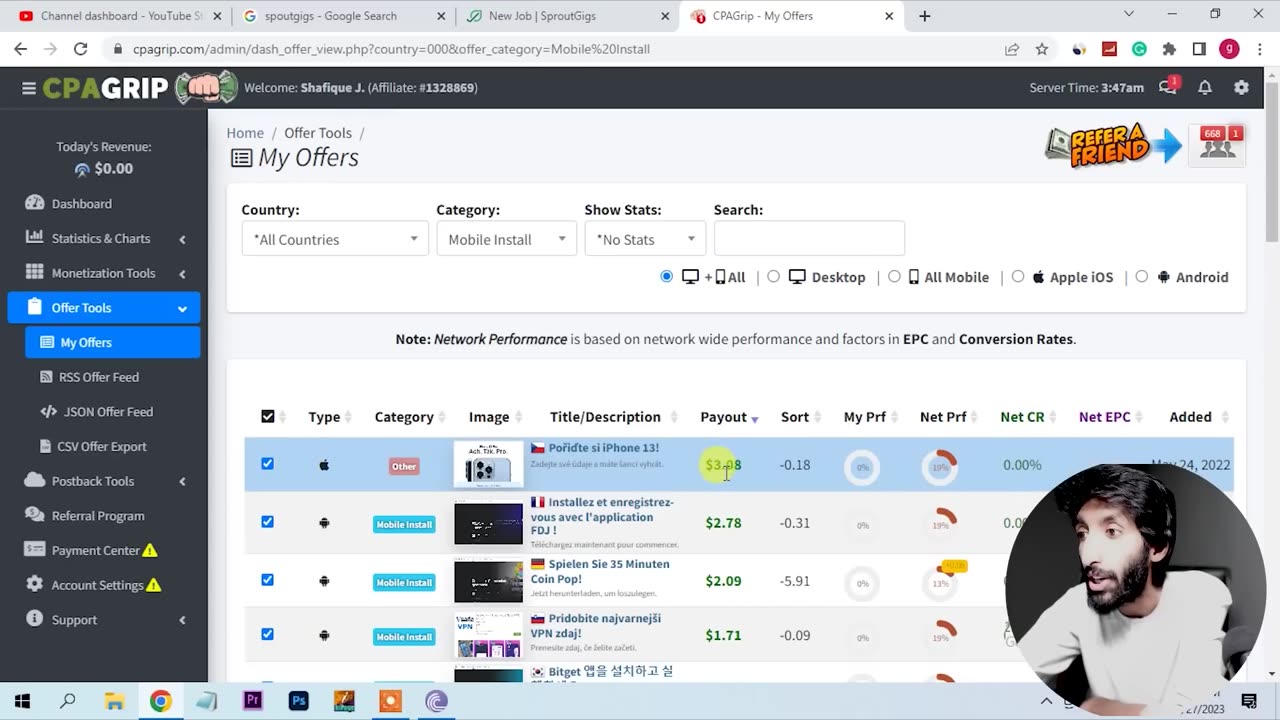Screen dimensions: 1280x720
Task: Expand Monetization Tools in sidebar
Action: pos(104,273)
